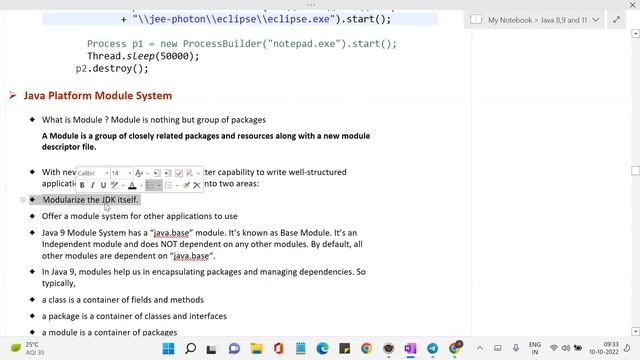Show hidden tray icons chevron
This screenshot has height=360, width=640.
coord(480,348)
